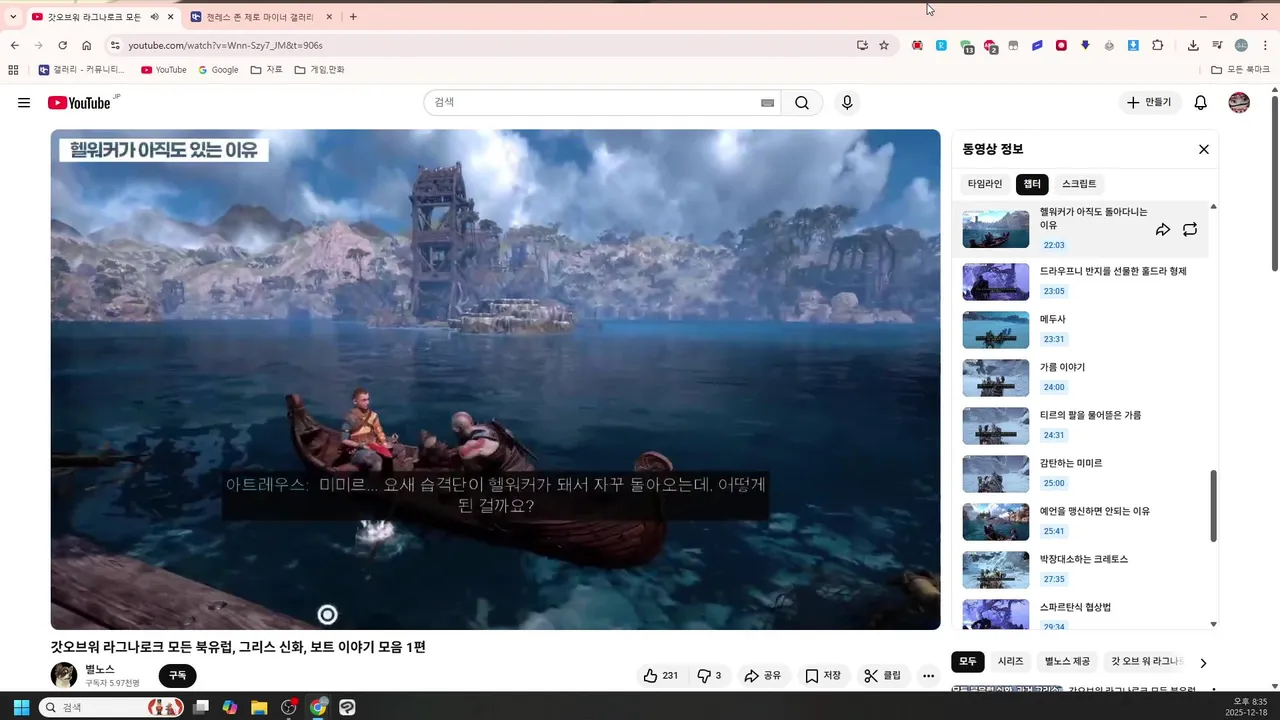Open more actions ellipsis under video
Viewport: 1280px width, 720px height.
(929, 676)
